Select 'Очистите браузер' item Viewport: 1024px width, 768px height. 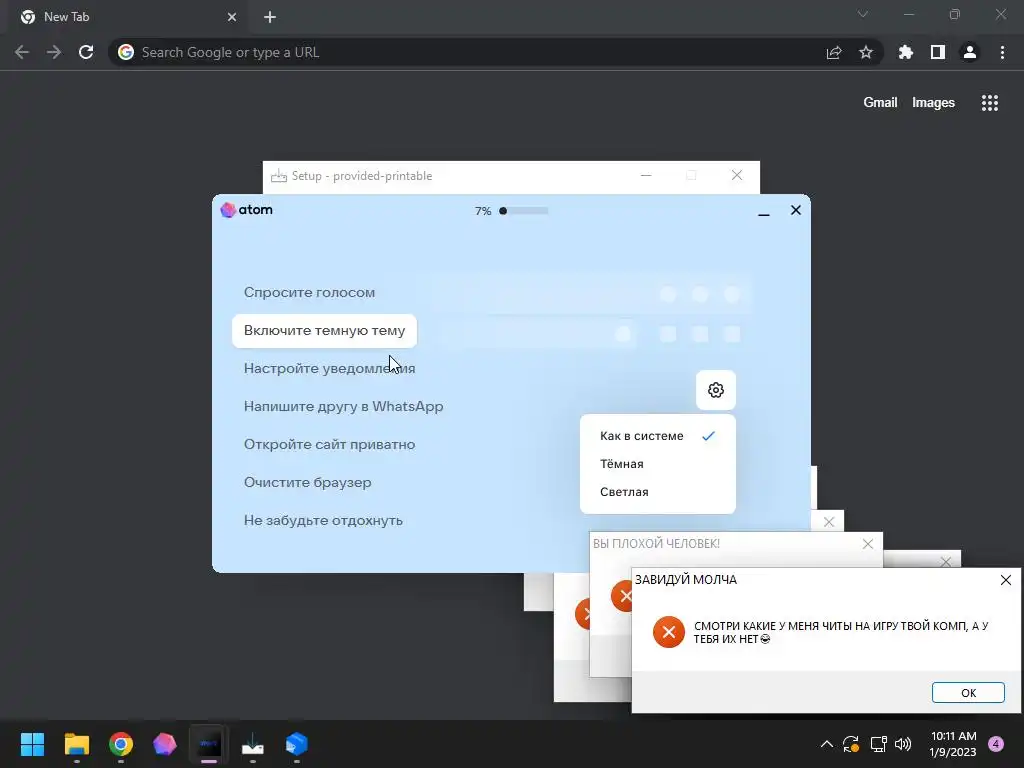pyautogui.click(x=308, y=482)
